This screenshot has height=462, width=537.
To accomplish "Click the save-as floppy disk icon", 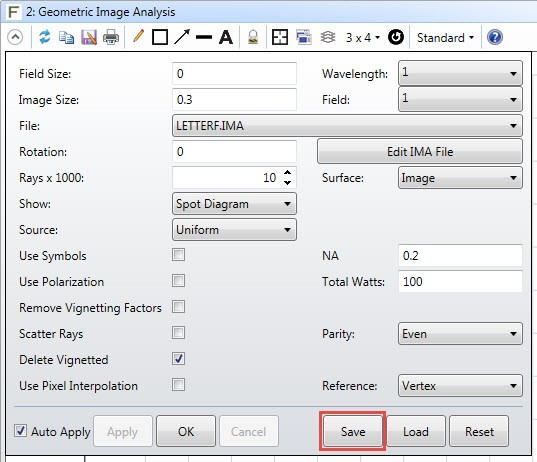I will (x=89, y=37).
